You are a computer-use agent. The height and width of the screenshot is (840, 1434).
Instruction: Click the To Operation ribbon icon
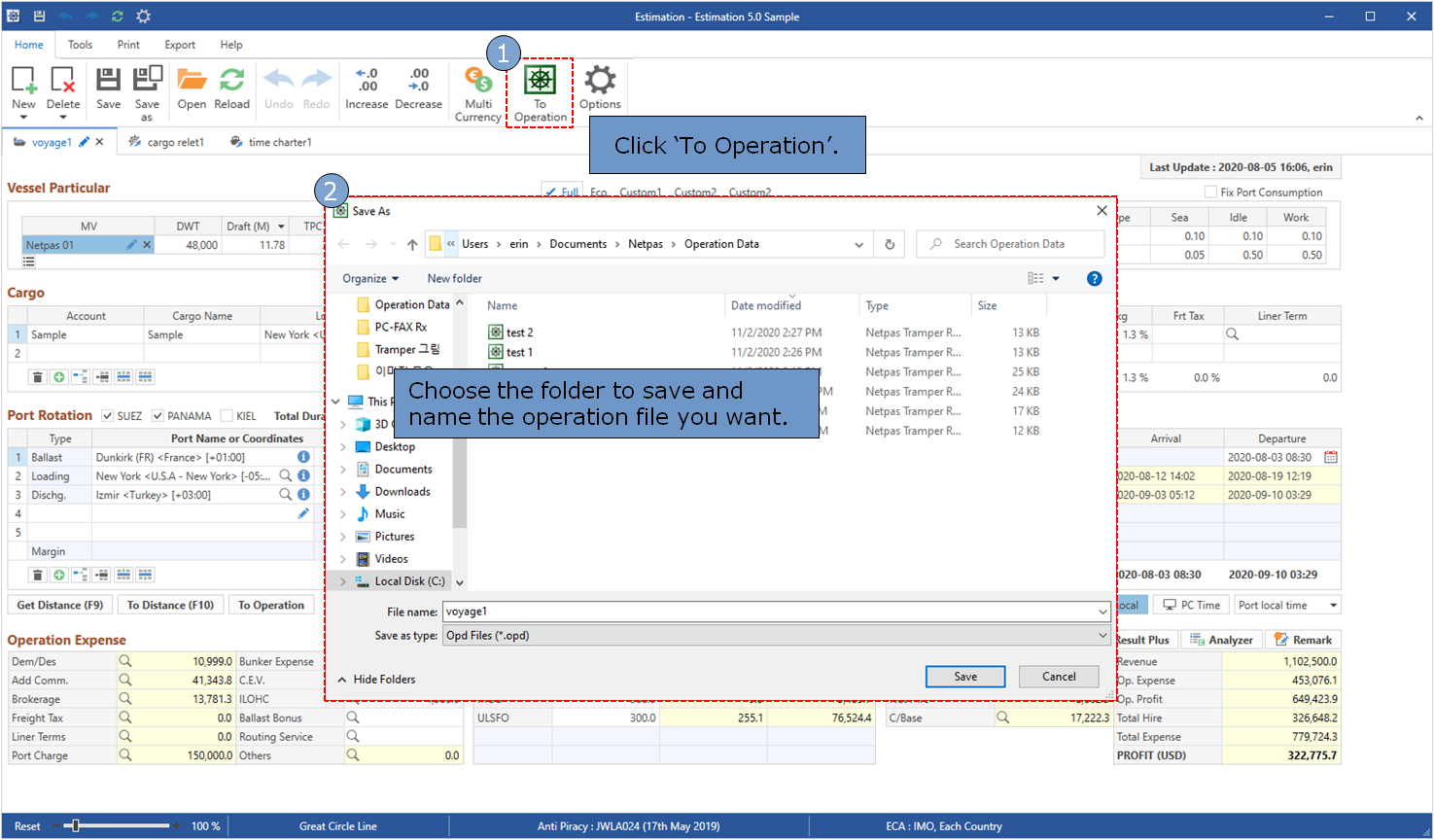point(540,82)
